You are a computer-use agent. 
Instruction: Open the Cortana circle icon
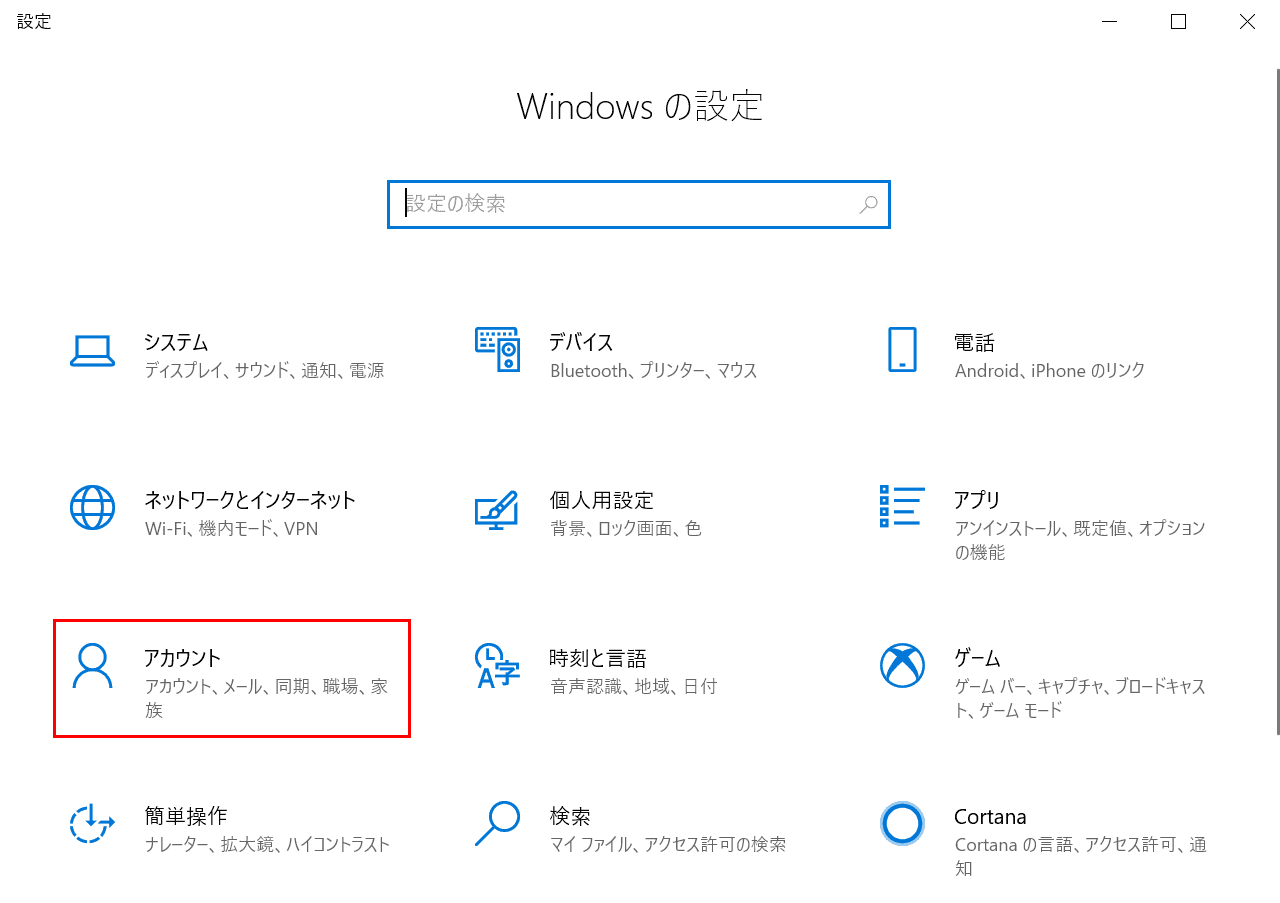coord(902,823)
